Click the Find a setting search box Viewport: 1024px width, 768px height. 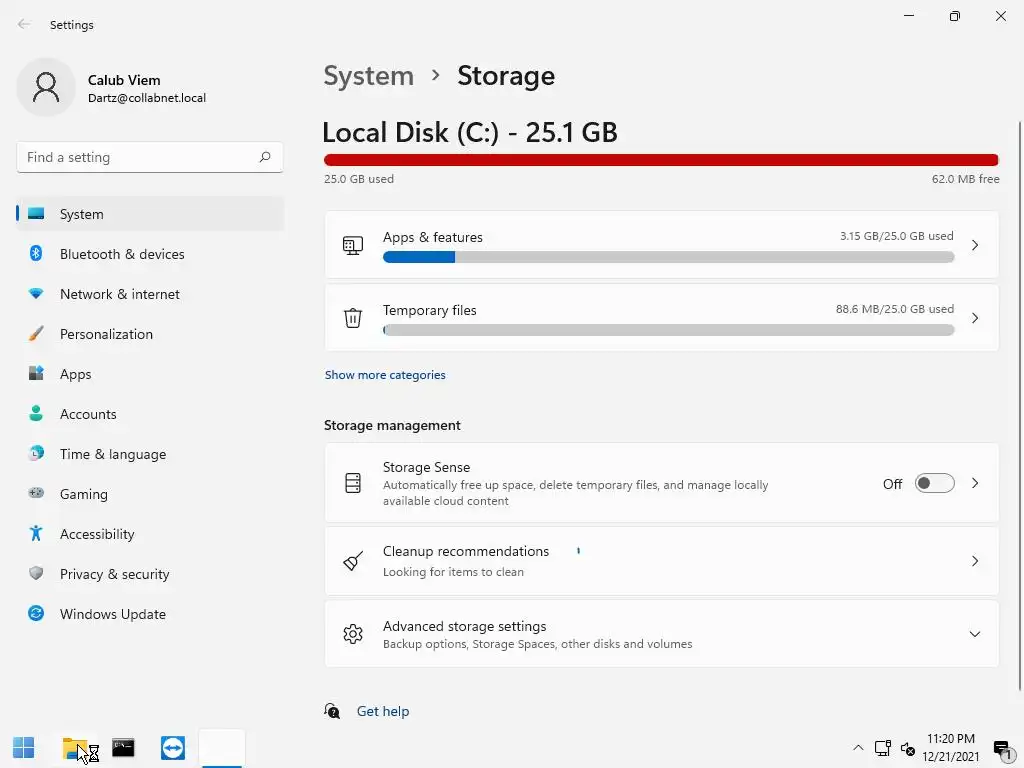point(138,157)
